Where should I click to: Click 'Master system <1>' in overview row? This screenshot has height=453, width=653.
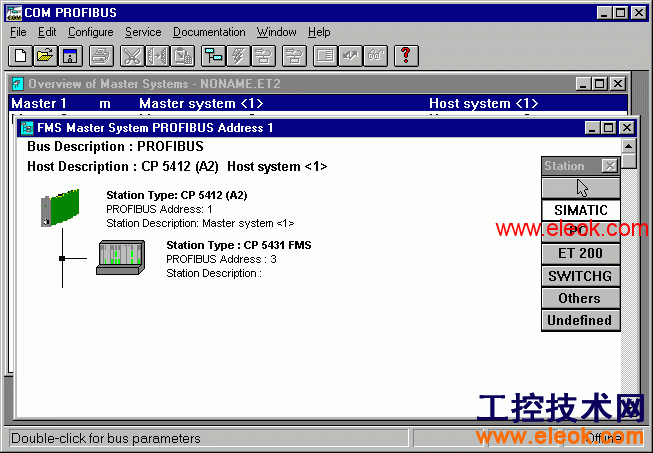(201, 103)
